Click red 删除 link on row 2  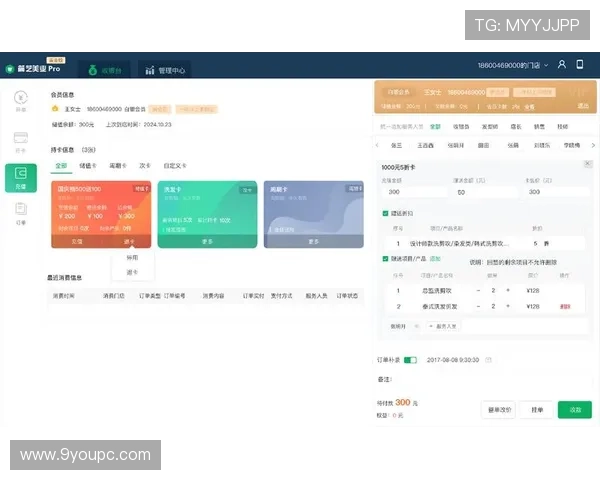[x=565, y=307]
